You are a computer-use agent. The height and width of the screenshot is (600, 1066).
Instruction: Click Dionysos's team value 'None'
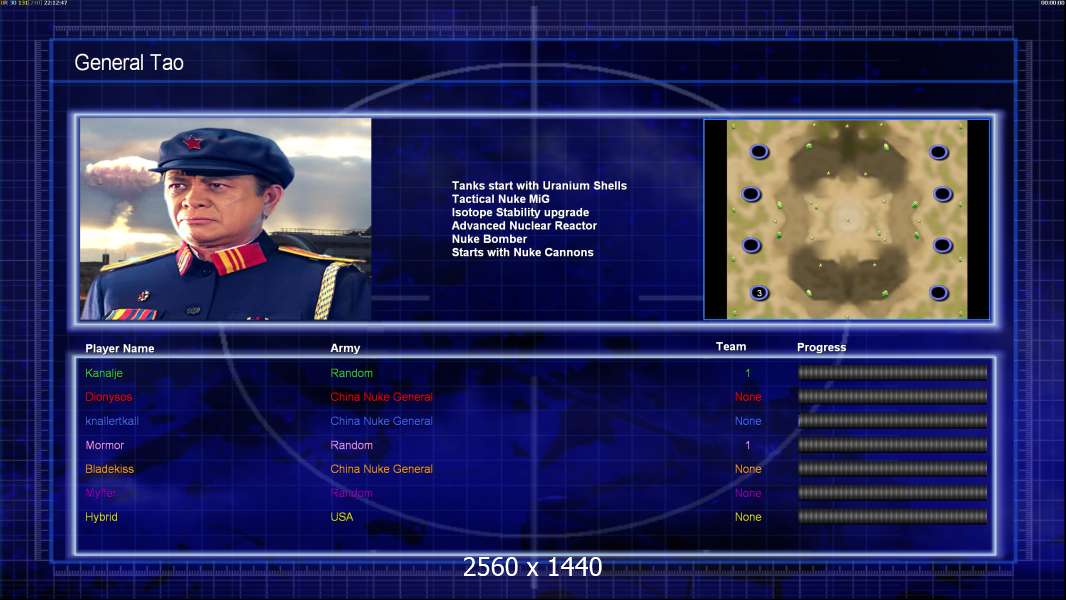pos(748,397)
